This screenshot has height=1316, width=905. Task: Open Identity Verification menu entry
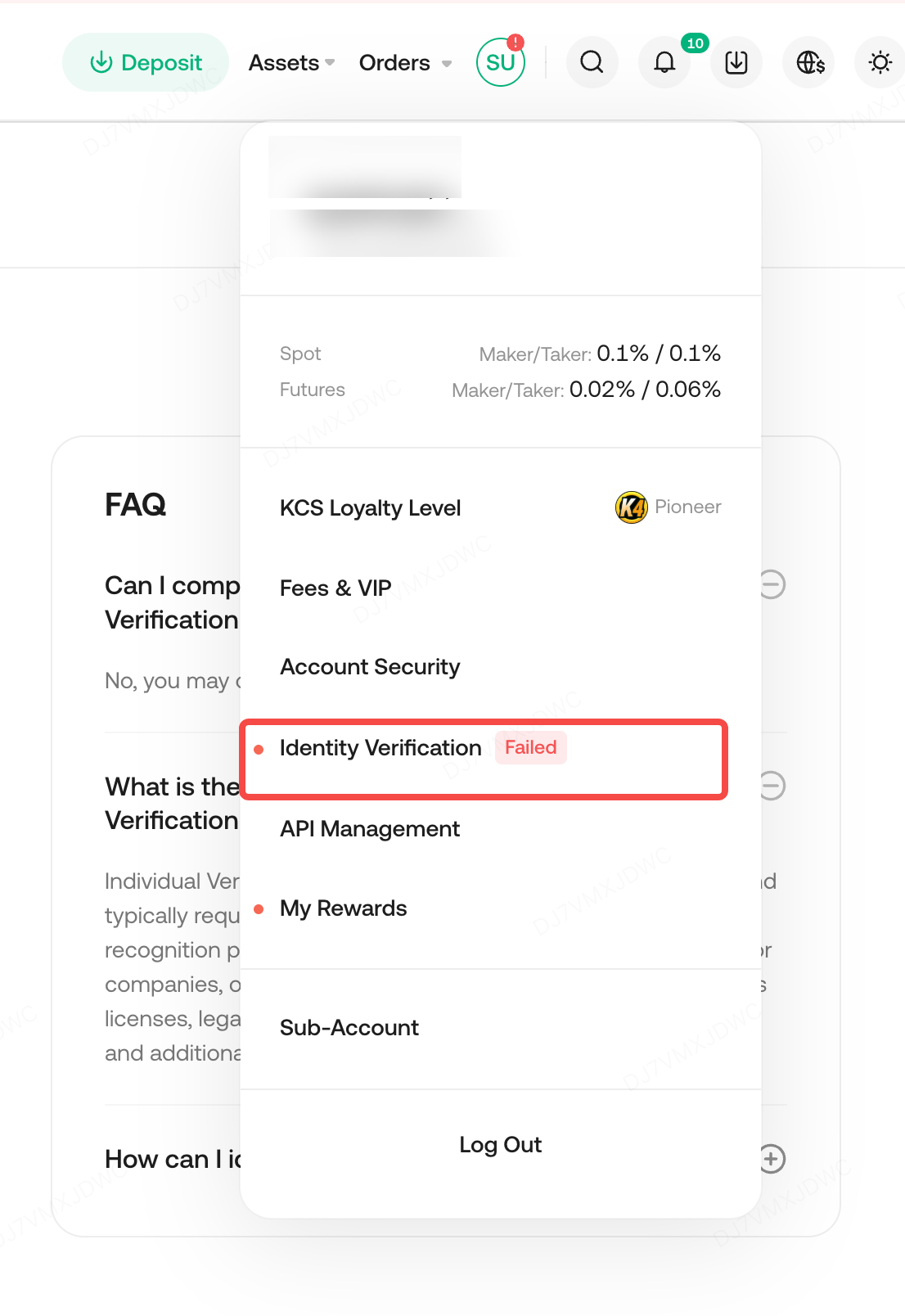[x=380, y=748]
